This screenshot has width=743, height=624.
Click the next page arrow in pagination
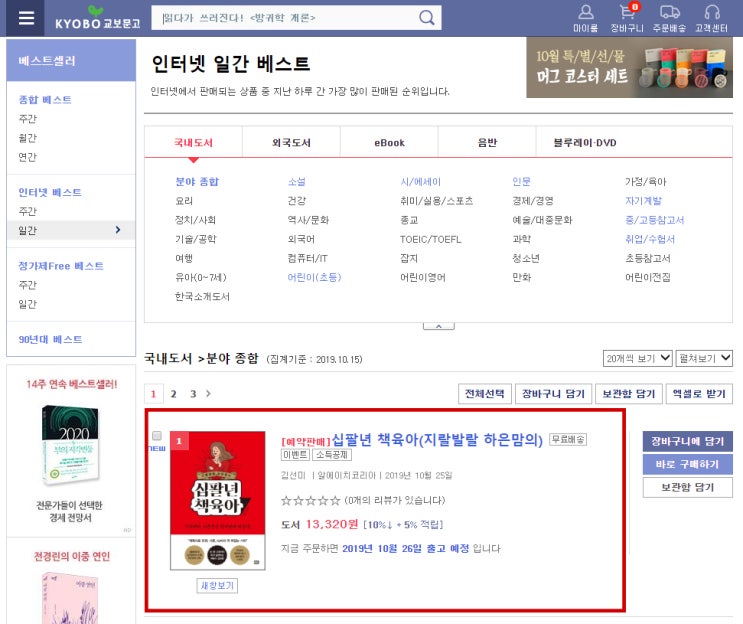click(x=208, y=393)
